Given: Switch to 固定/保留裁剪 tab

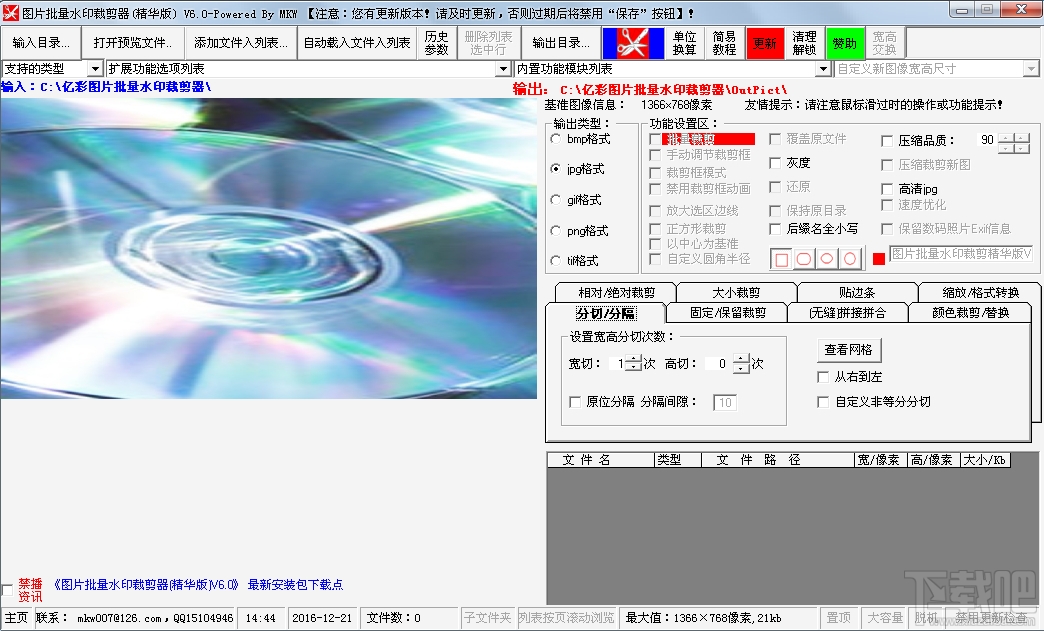Looking at the screenshot, I should click(x=728, y=313).
